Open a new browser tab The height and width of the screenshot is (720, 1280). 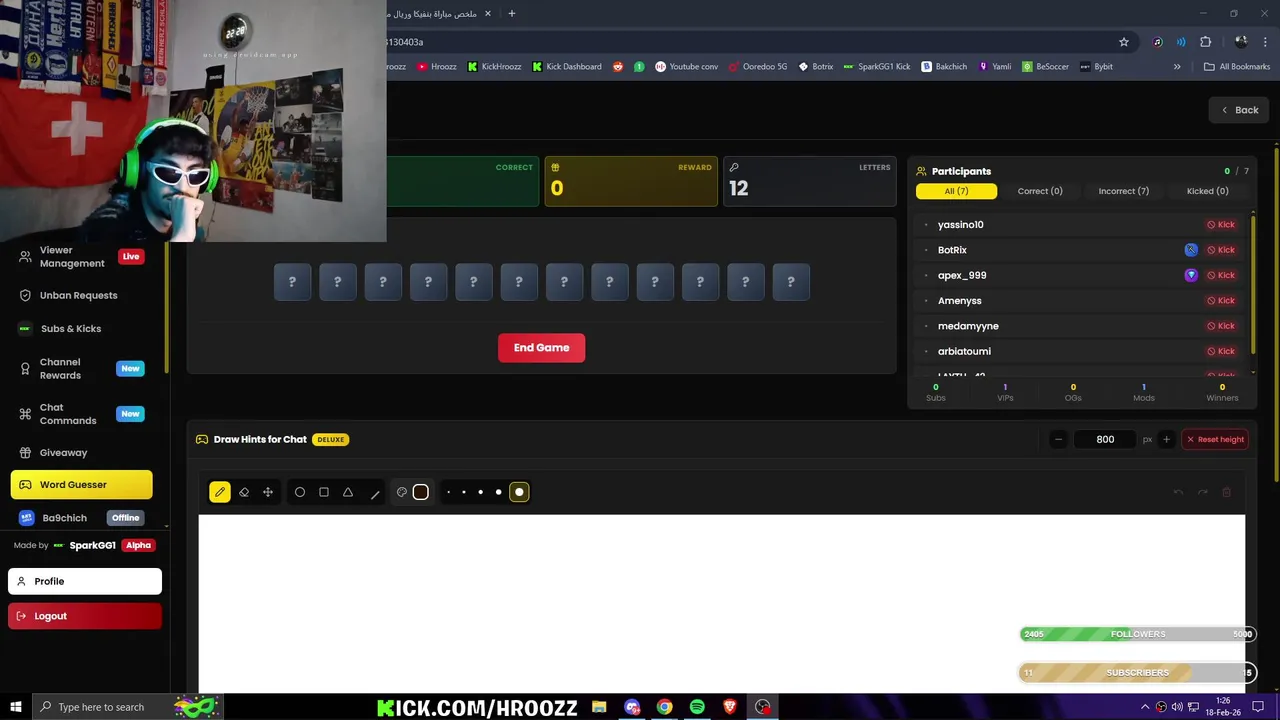pyautogui.click(x=511, y=14)
